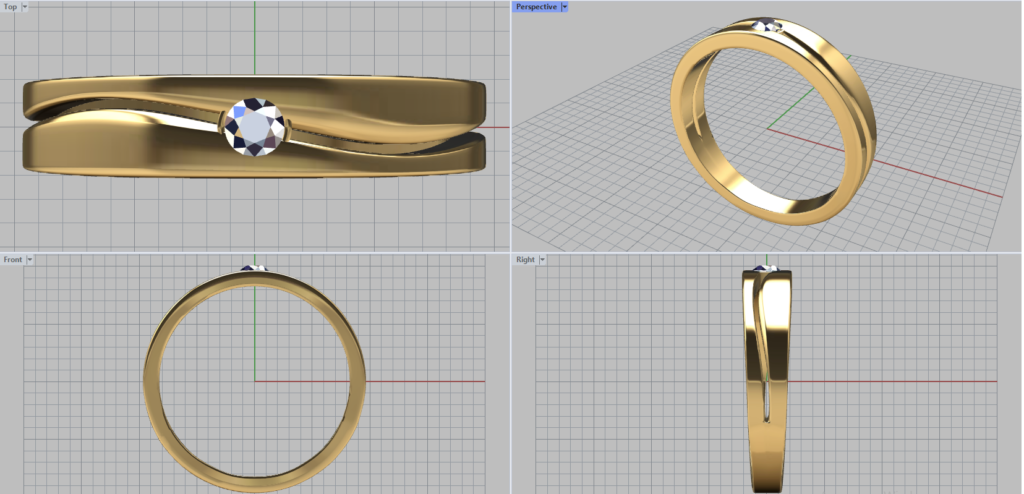Pick the gemstone in the Perspective view

pos(771,25)
